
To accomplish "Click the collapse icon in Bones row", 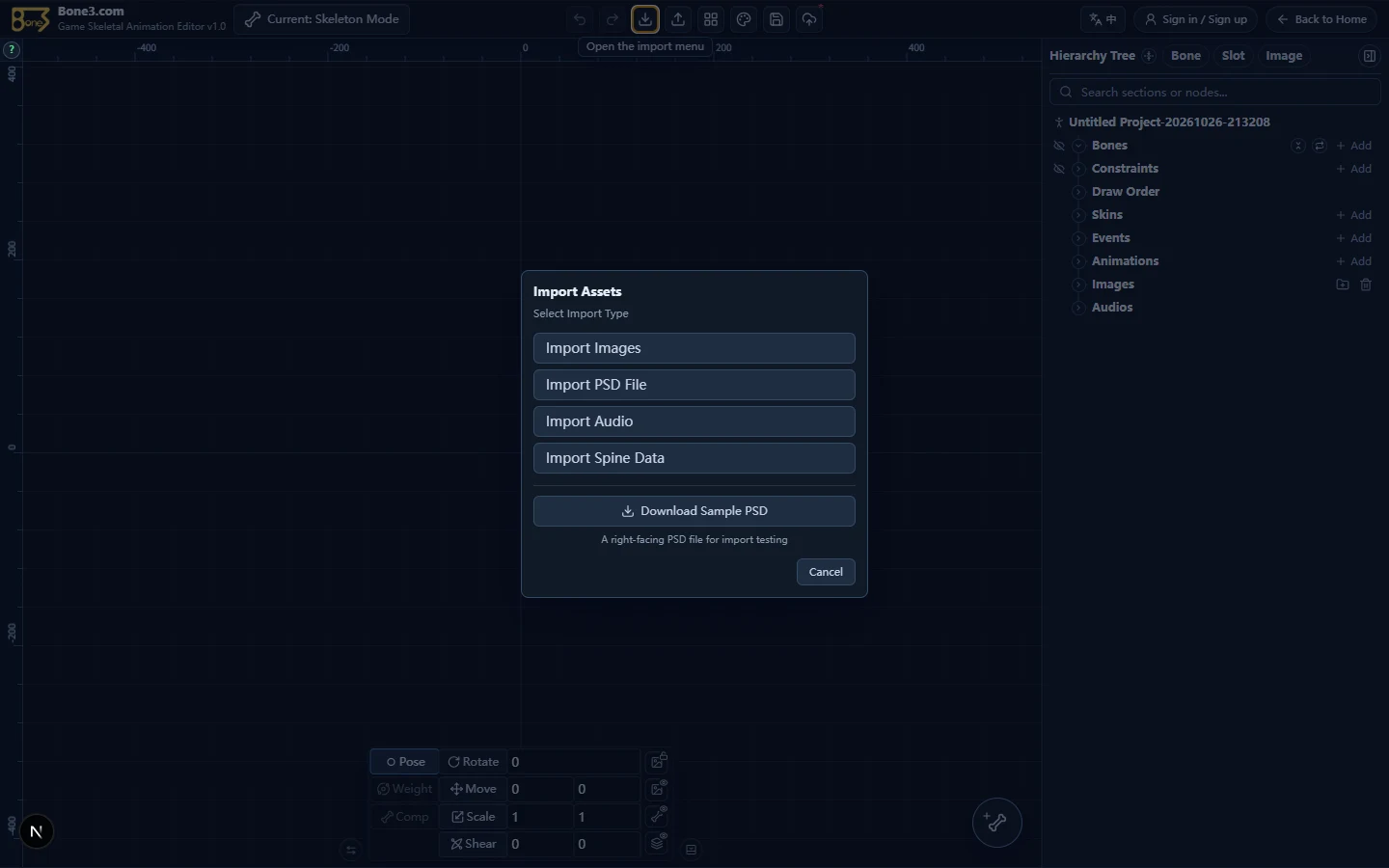I will [x=1298, y=146].
